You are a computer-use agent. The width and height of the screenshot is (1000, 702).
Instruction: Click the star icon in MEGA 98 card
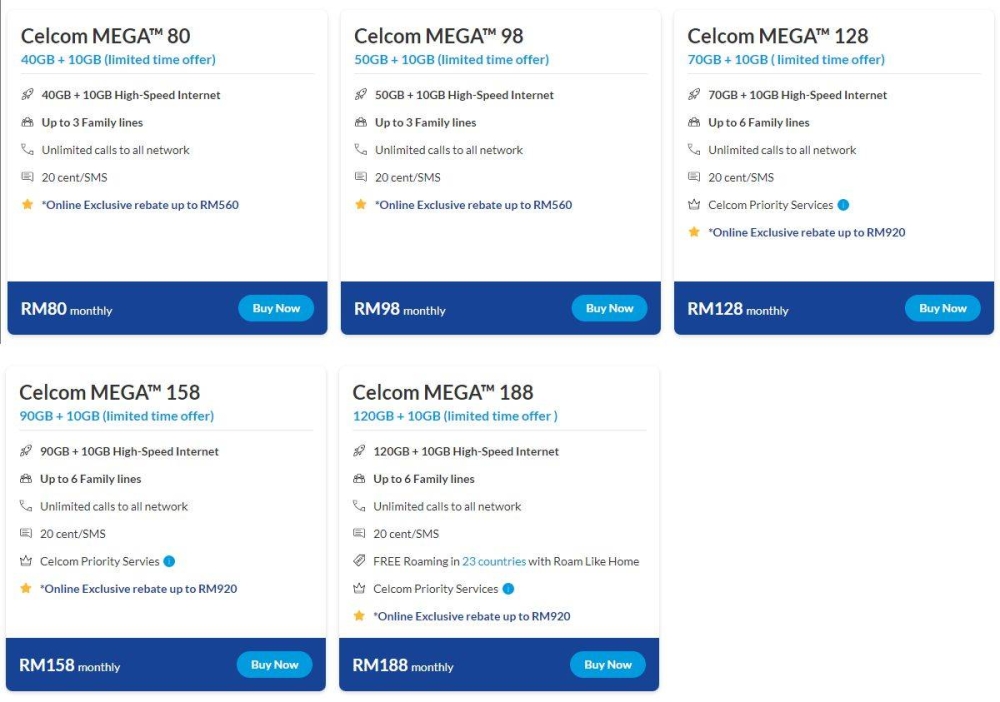[x=361, y=204]
